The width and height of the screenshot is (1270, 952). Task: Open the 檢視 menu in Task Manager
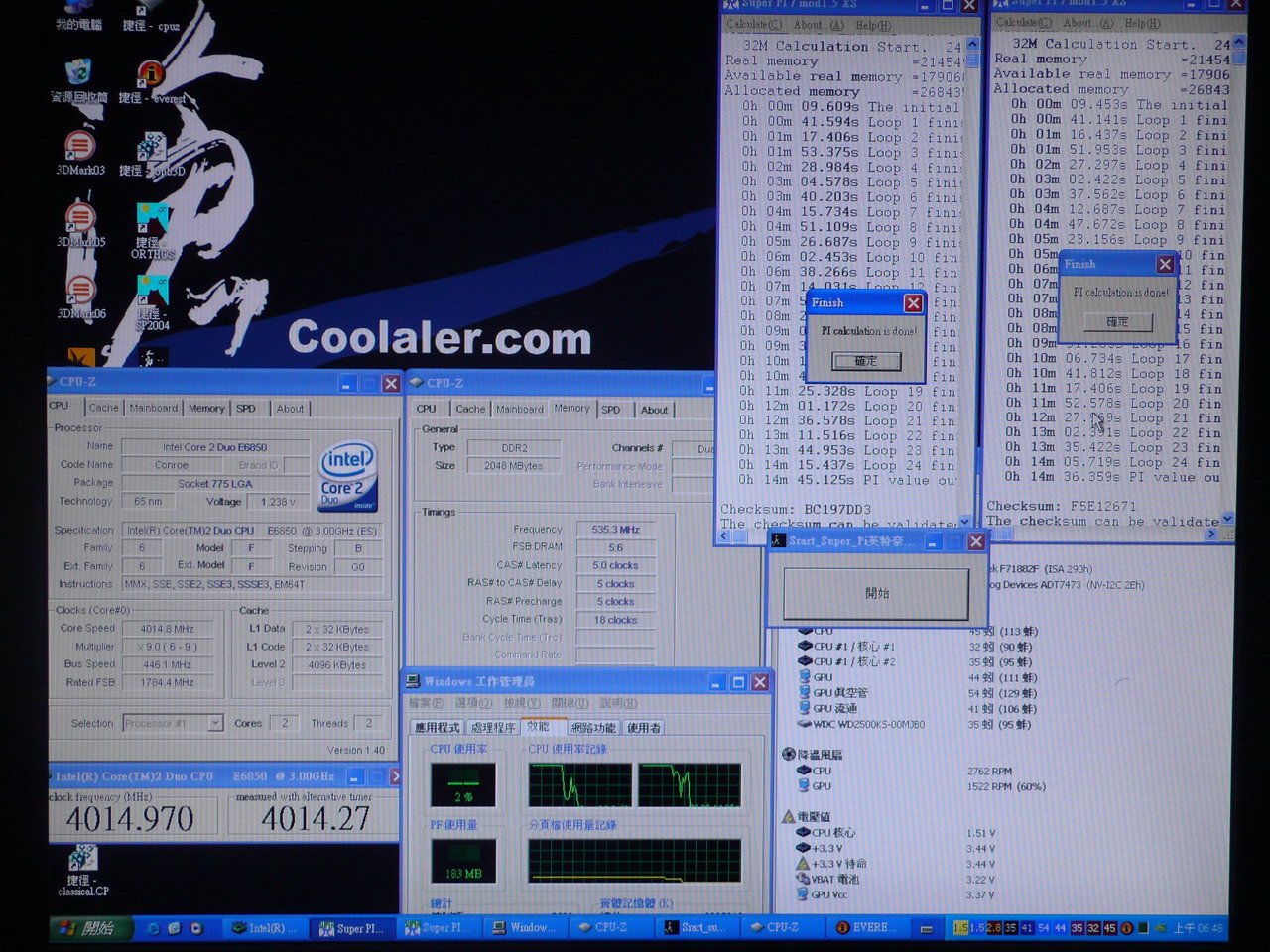click(521, 703)
